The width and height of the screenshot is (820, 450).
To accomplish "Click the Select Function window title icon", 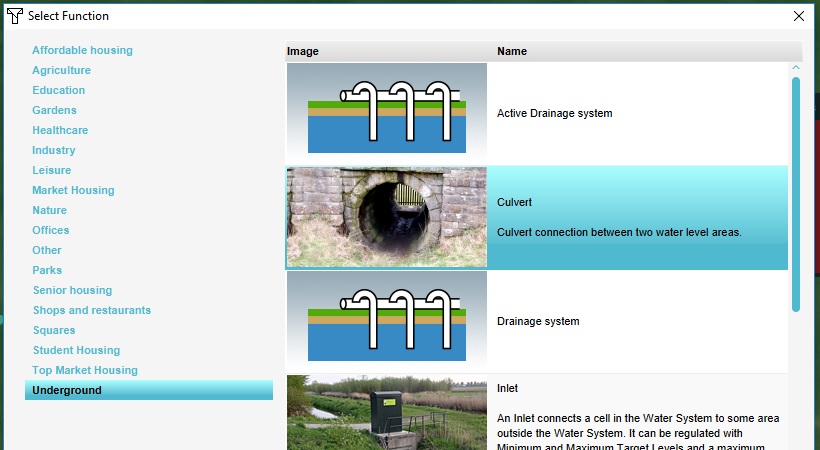I will point(15,16).
